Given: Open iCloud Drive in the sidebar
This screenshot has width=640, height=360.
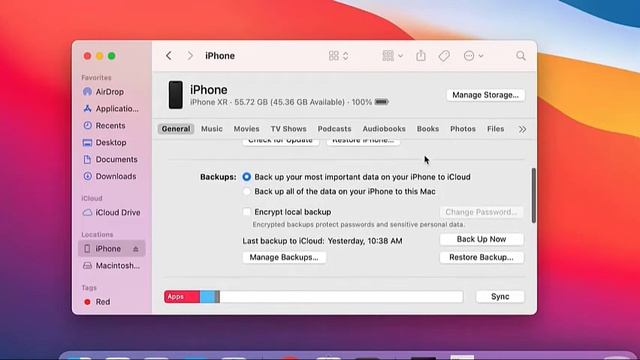Looking at the screenshot, I should 111,213.
